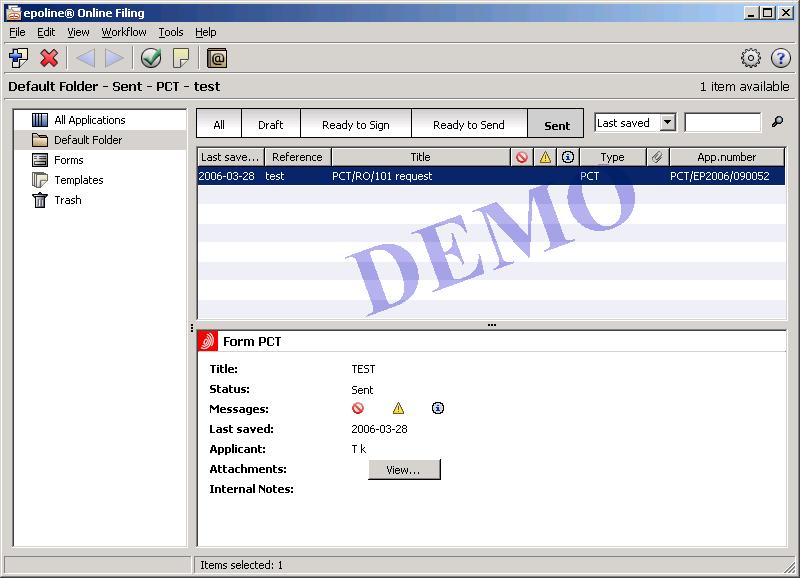Click the PCT type cell in the row
800x578 pixels.
(x=590, y=176)
